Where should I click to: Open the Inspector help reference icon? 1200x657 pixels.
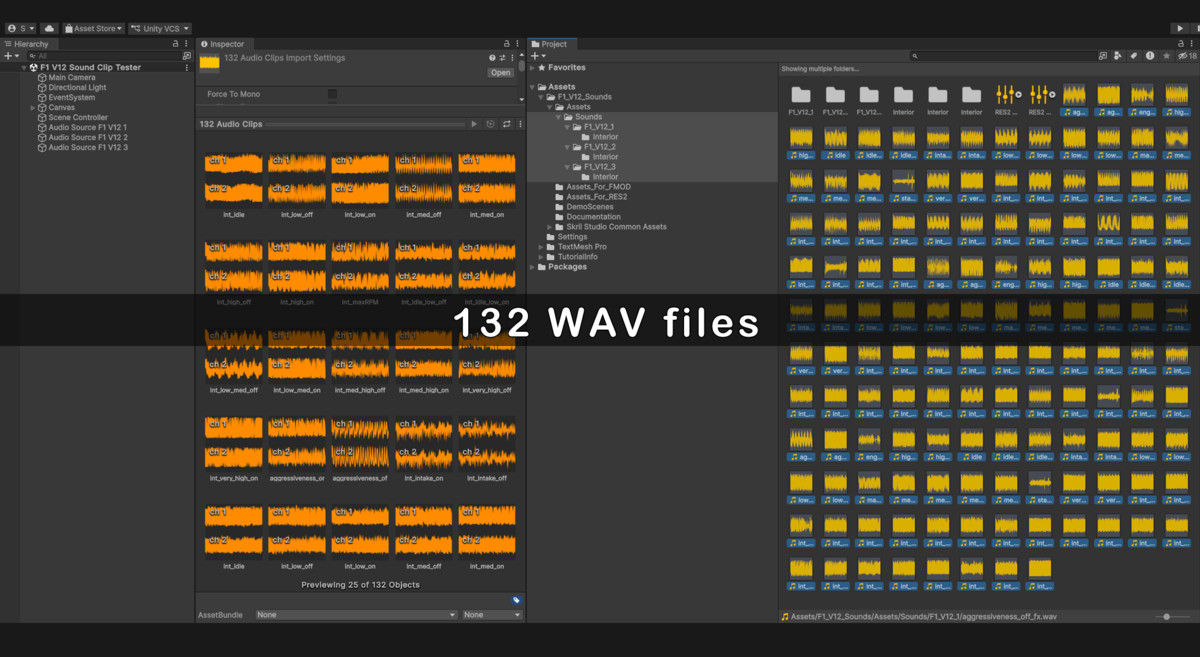pyautogui.click(x=492, y=58)
